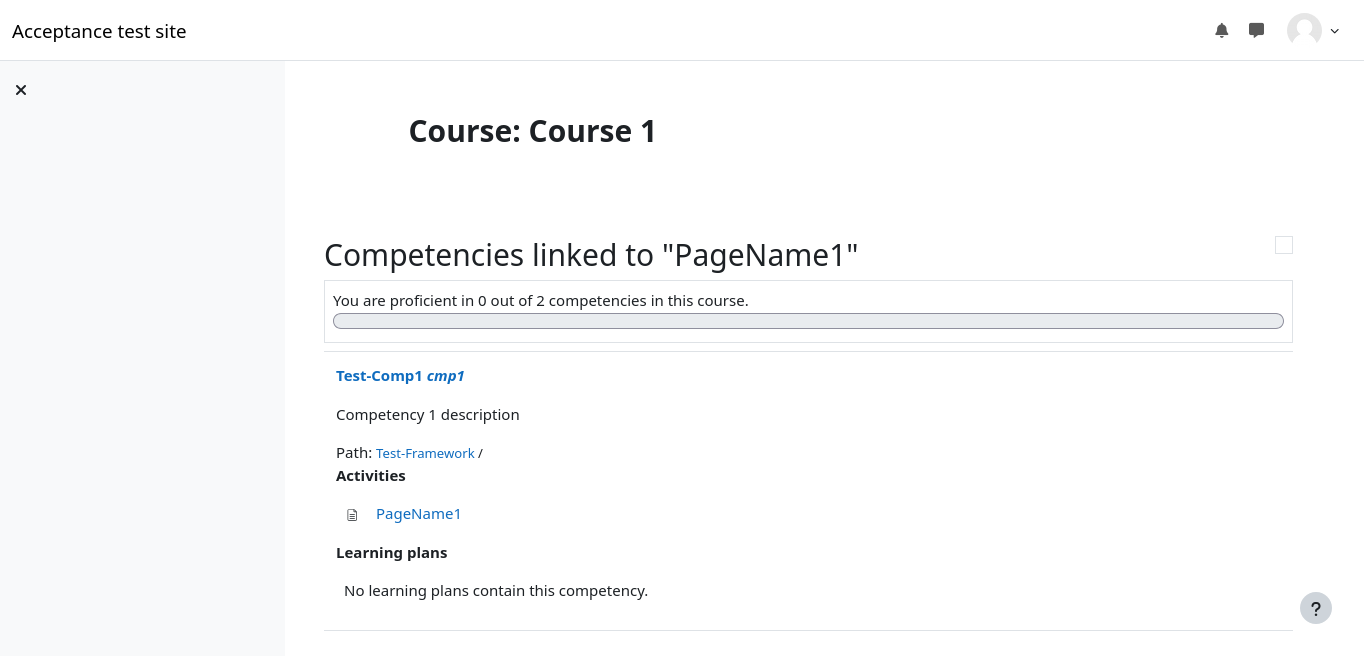1364x656 pixels.
Task: Click the competency proficiency progress bar
Action: coord(808,321)
